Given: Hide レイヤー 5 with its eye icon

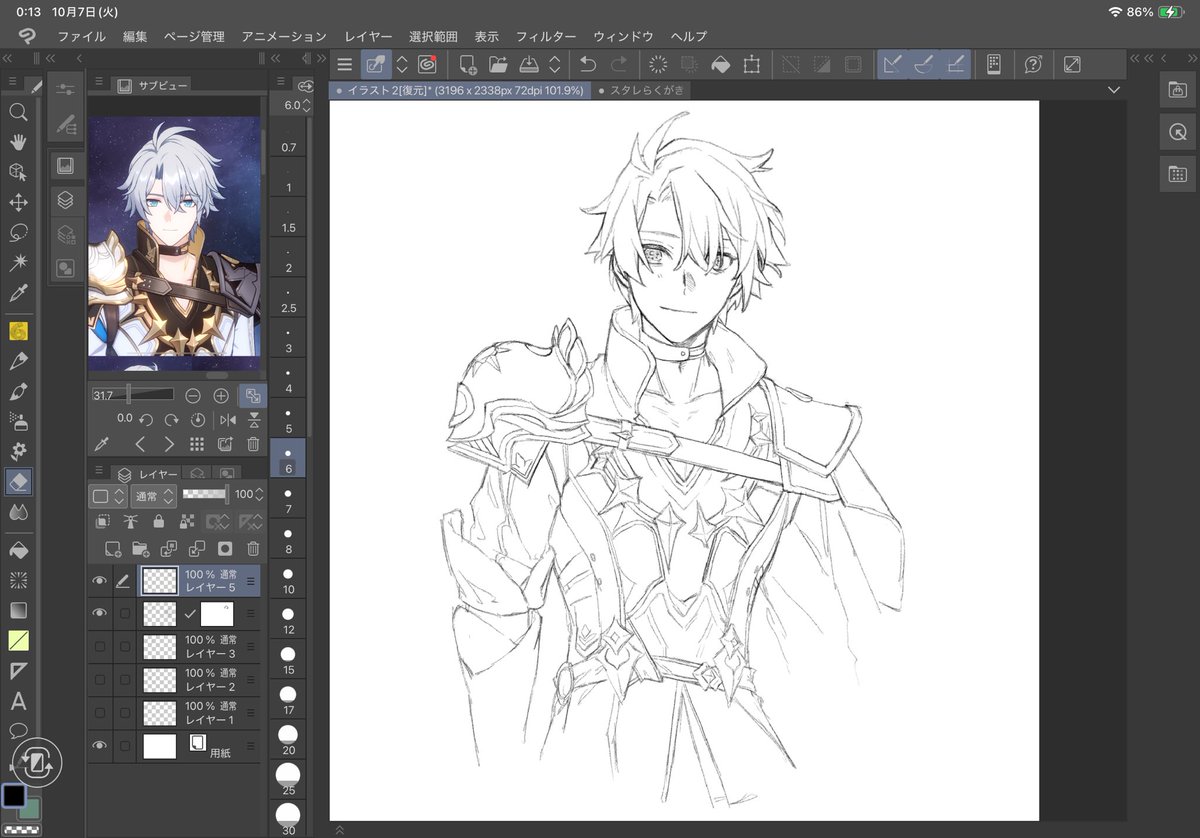Looking at the screenshot, I should [99, 580].
